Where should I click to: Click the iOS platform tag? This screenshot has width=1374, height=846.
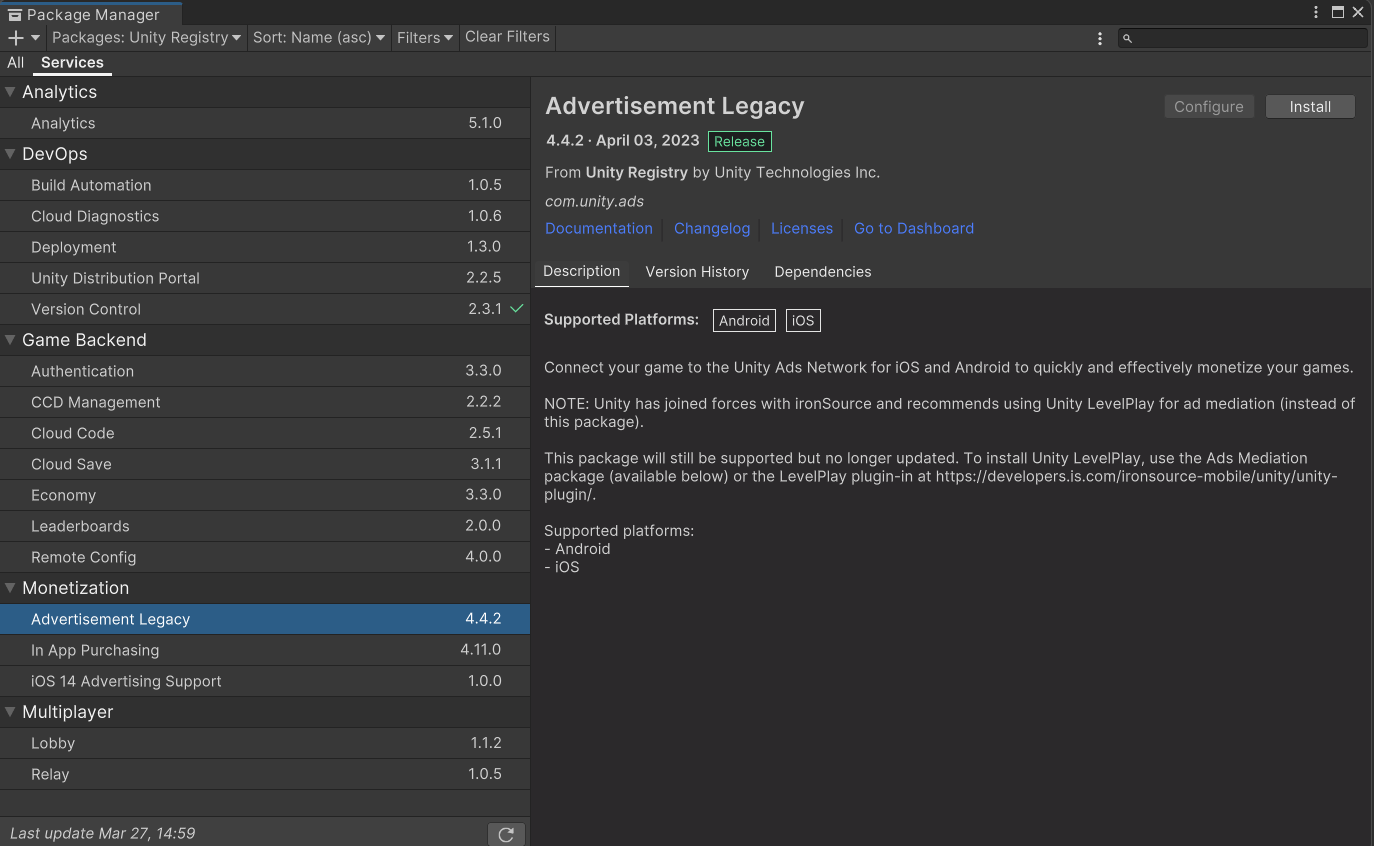point(803,321)
